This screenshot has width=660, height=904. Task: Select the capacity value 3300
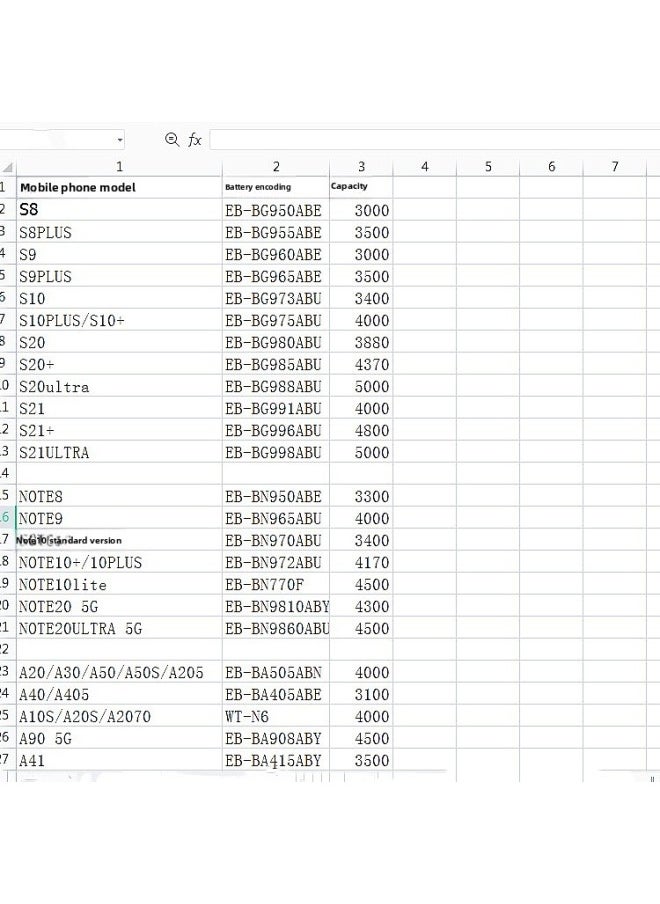point(361,496)
